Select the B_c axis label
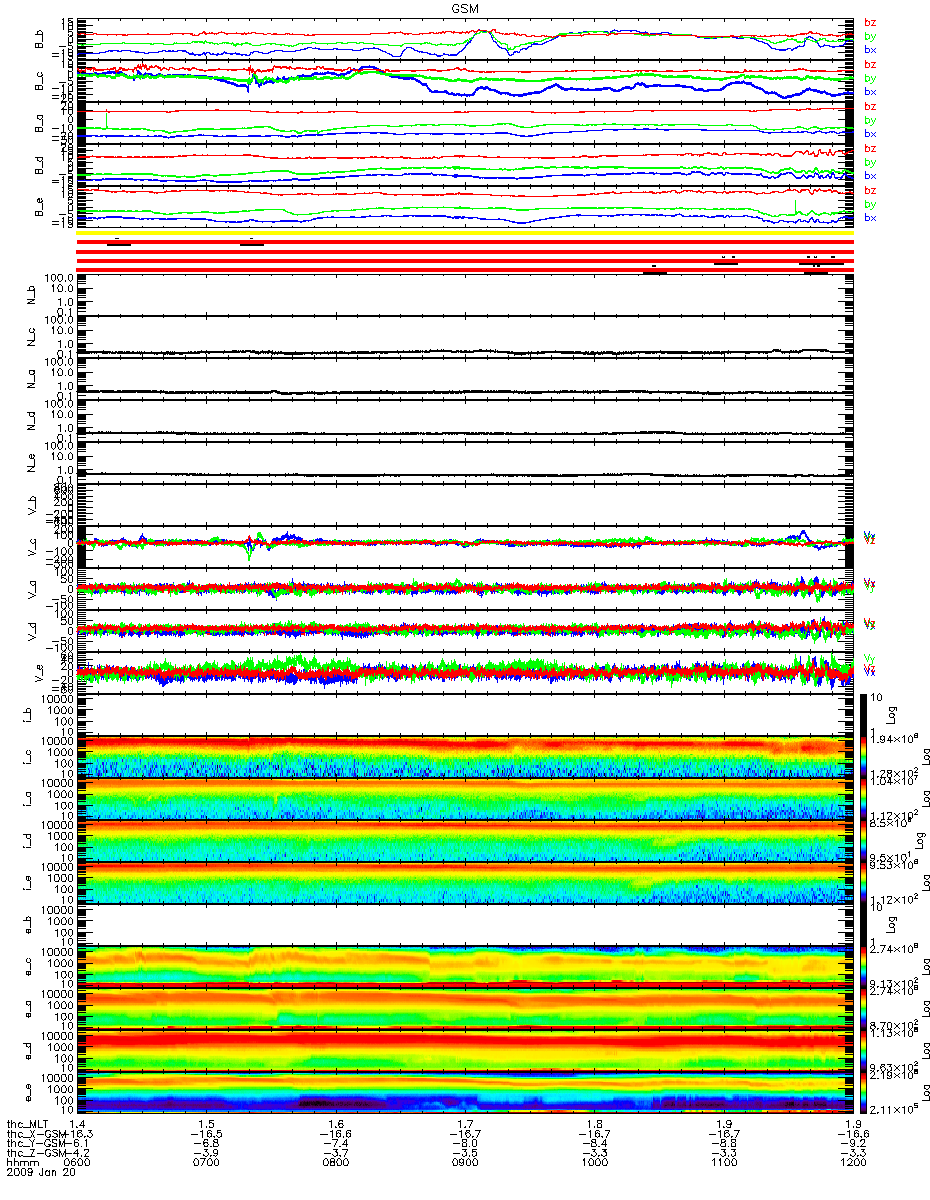 point(38,80)
